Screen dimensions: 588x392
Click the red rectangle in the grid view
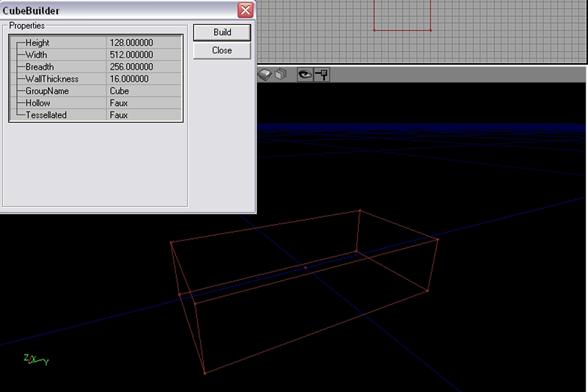coord(402,15)
